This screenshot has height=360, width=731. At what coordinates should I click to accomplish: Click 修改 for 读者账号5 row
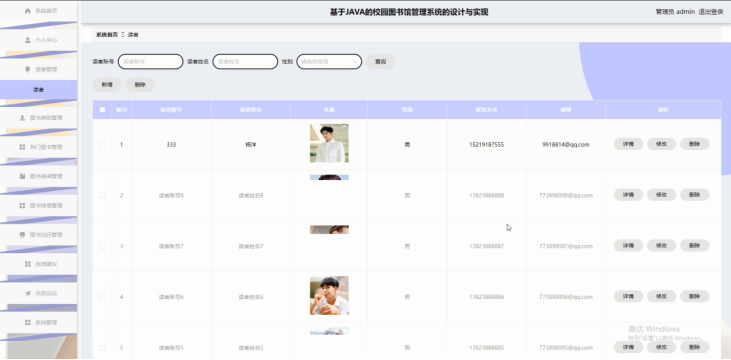pyautogui.click(x=662, y=347)
